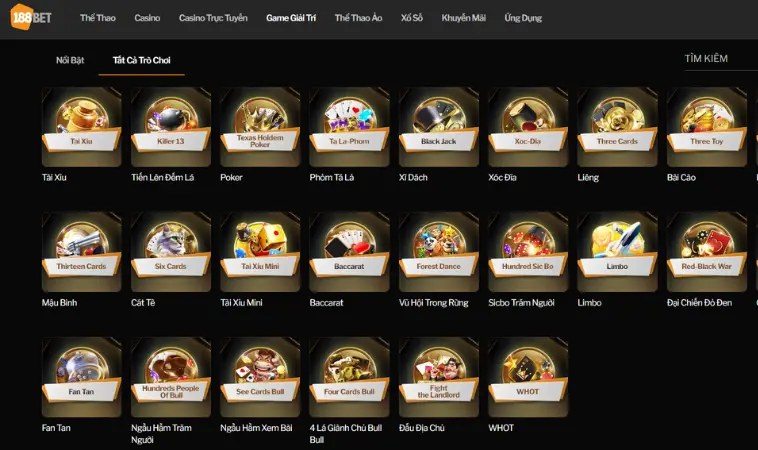
Task: Open the Khuyến Mãi link
Action: point(464,18)
